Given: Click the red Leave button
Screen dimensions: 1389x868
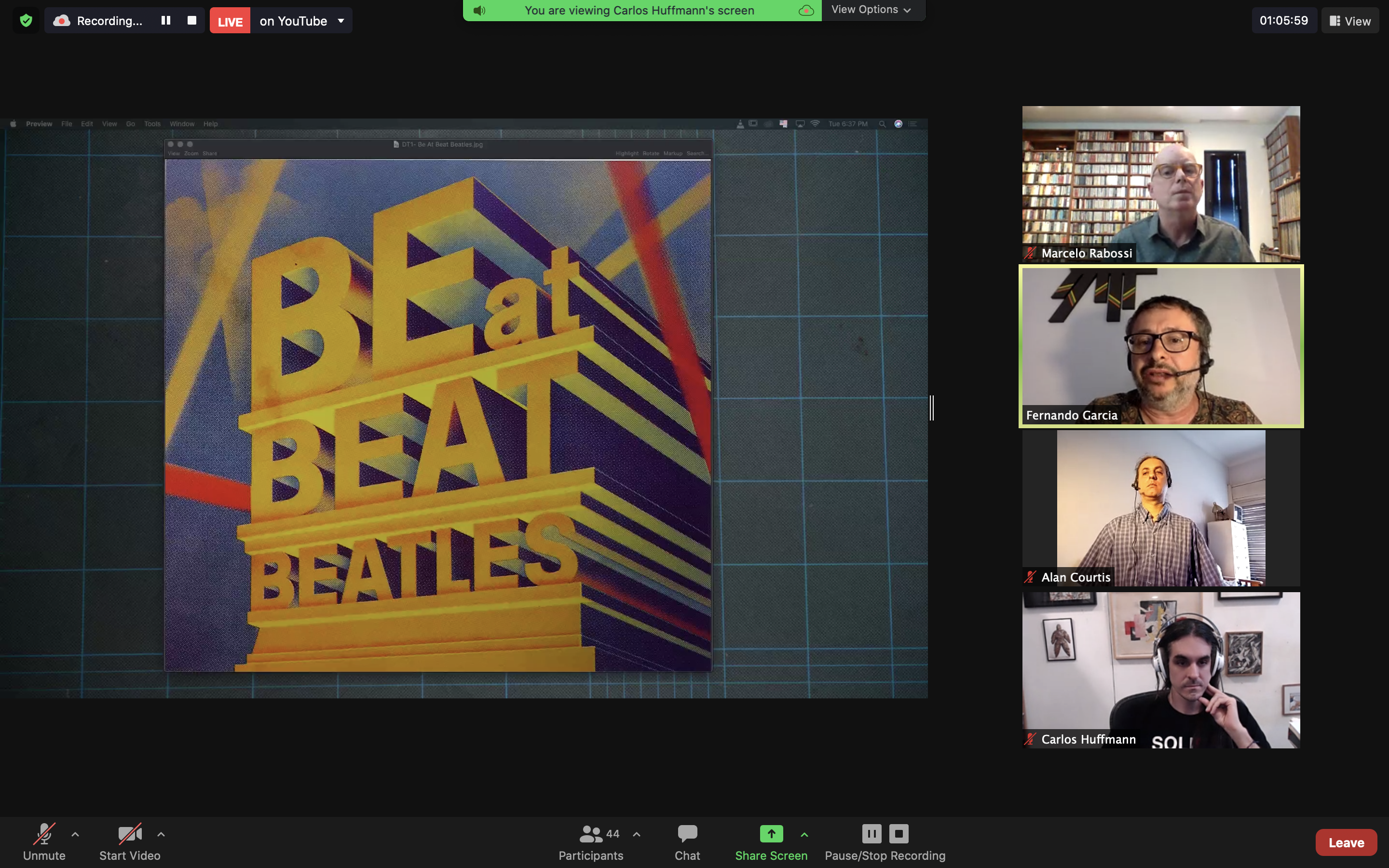Looking at the screenshot, I should tap(1346, 842).
